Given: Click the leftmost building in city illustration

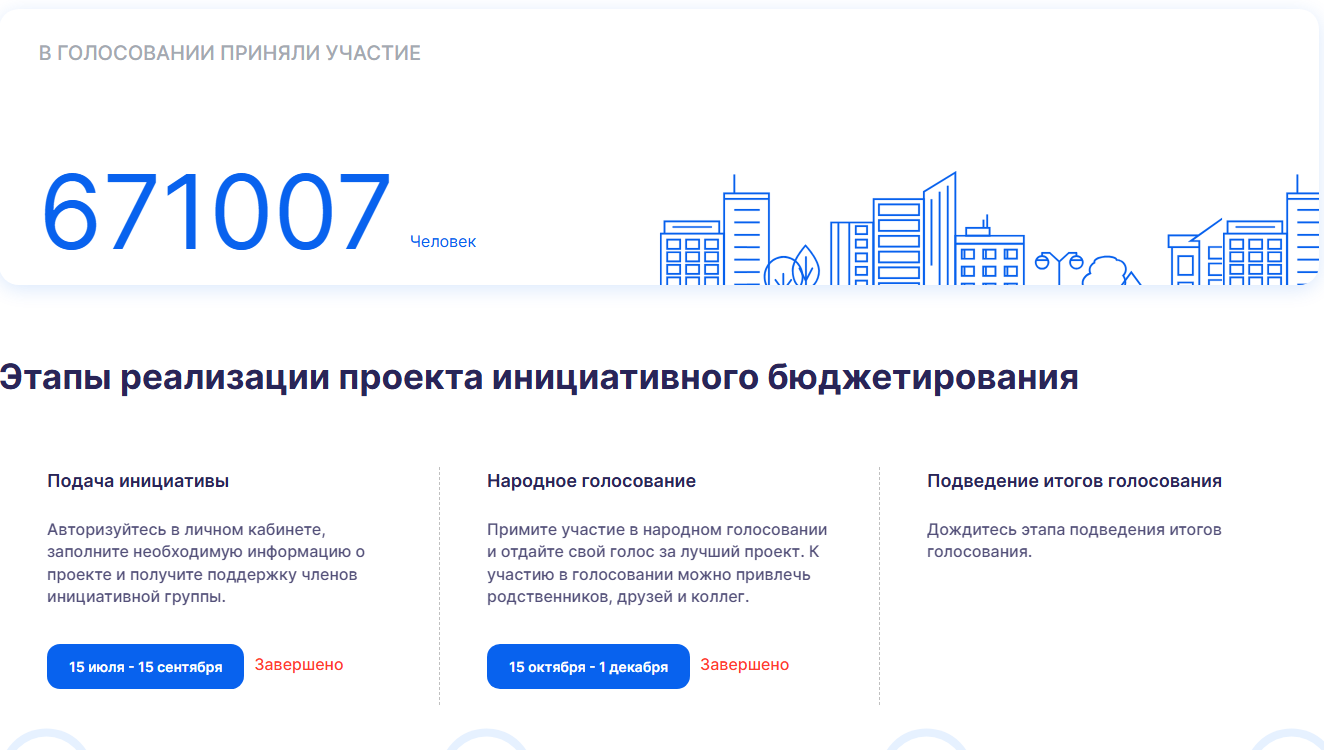Looking at the screenshot, I should [691, 254].
